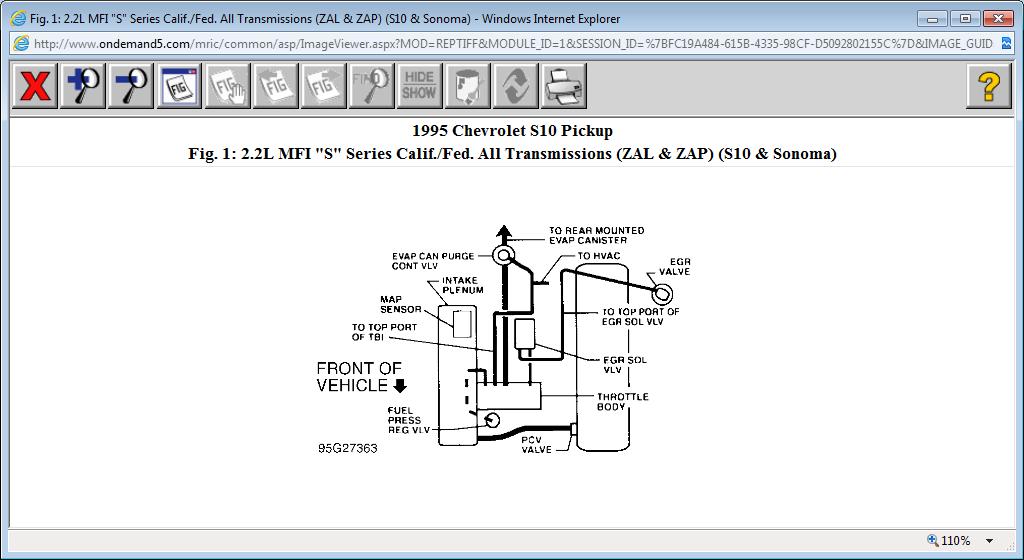This screenshot has width=1024, height=560.
Task: Click the URL address bar
Action: tap(513, 44)
